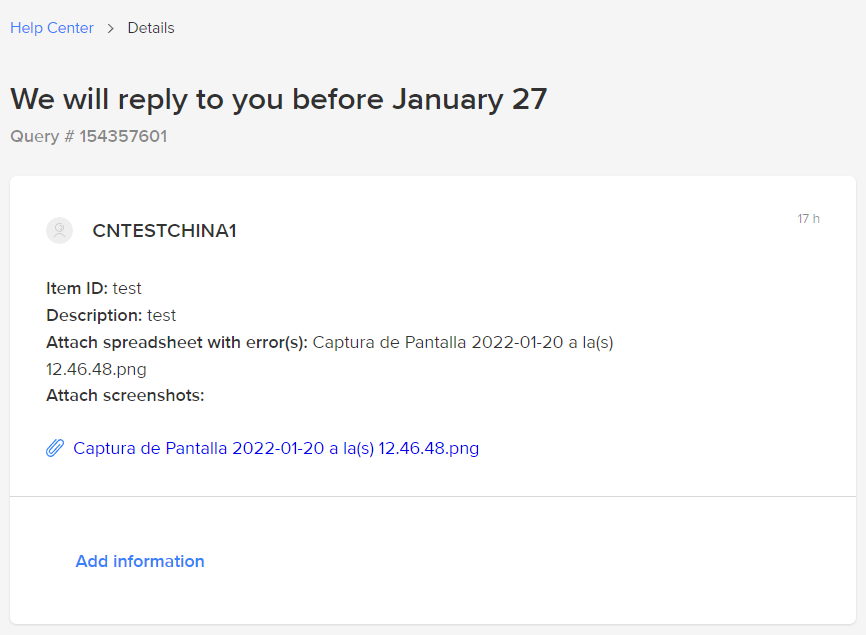866x635 pixels.
Task: Click the 17 h timestamp
Action: pos(808,219)
